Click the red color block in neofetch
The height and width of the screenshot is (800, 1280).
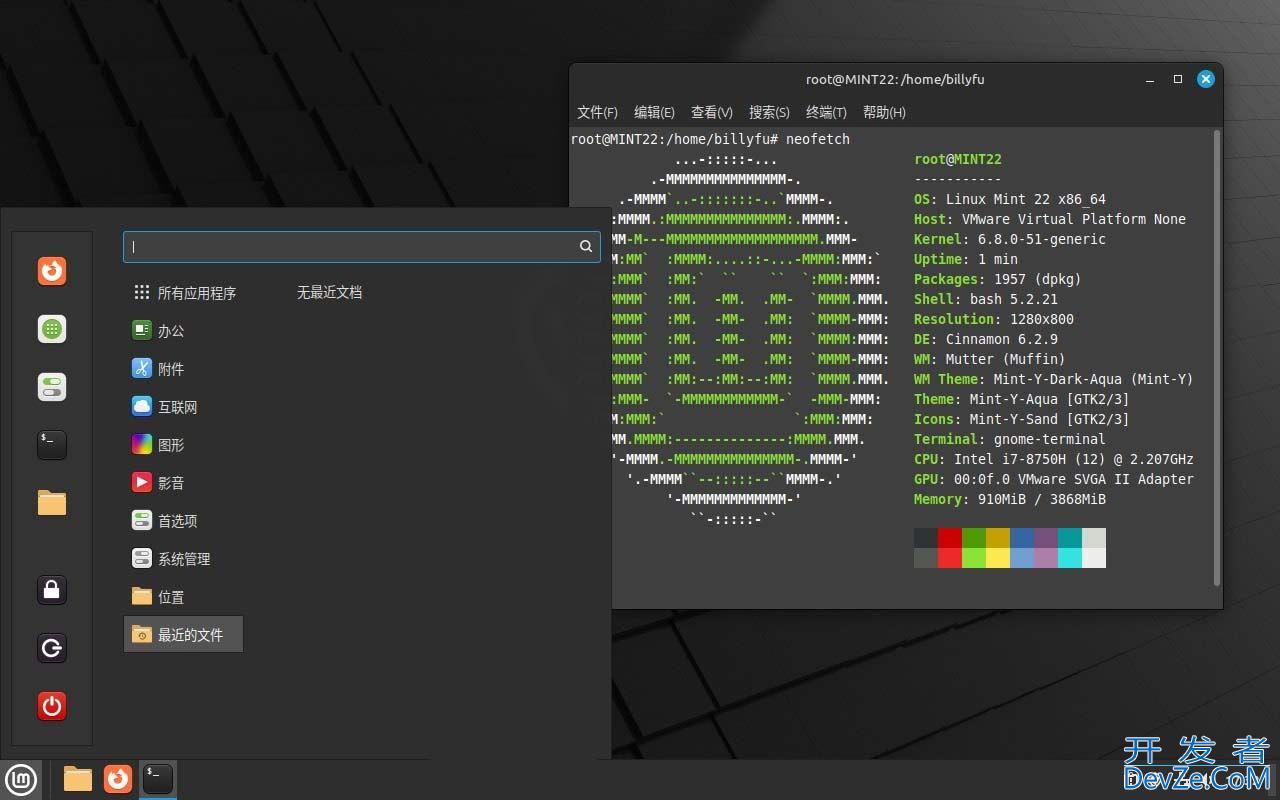pyautogui.click(x=950, y=538)
